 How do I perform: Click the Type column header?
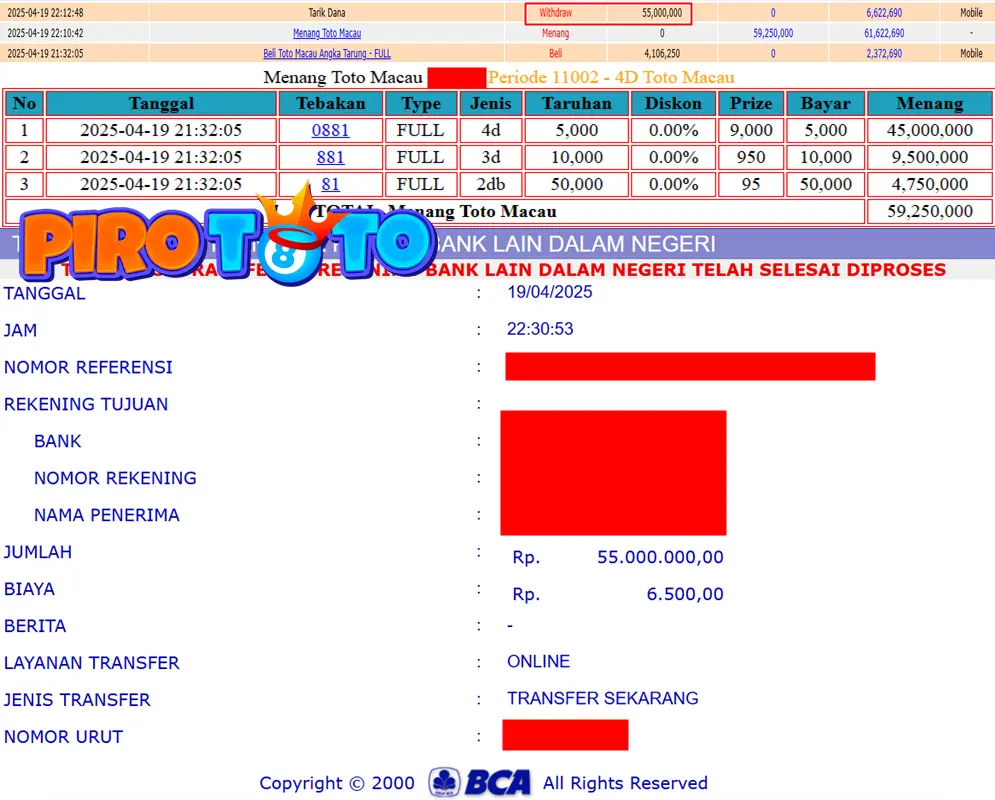tap(421, 103)
